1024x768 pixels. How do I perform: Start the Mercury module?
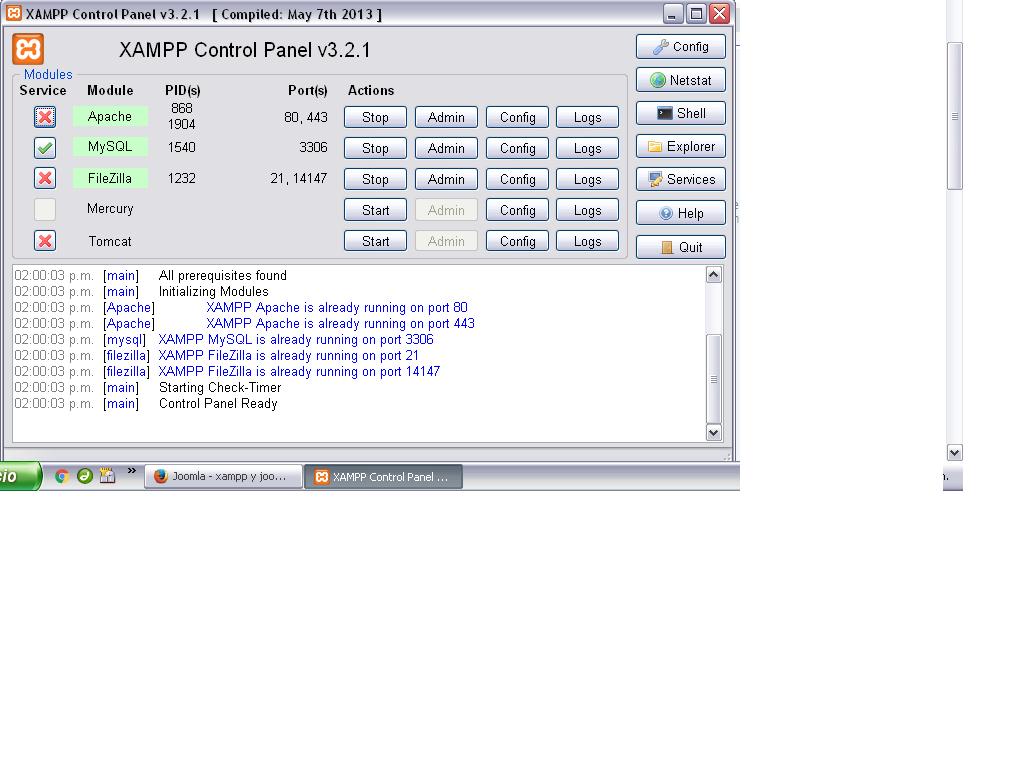(x=376, y=210)
